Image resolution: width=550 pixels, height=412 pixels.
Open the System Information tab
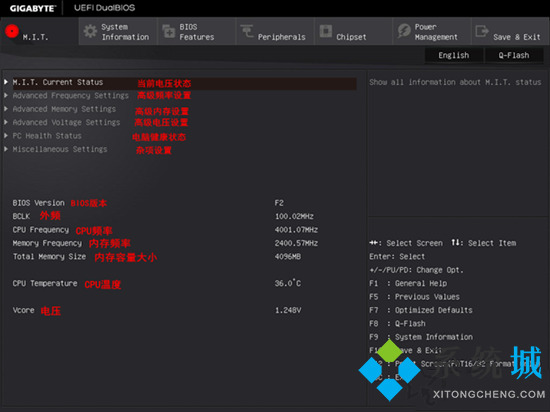118,32
